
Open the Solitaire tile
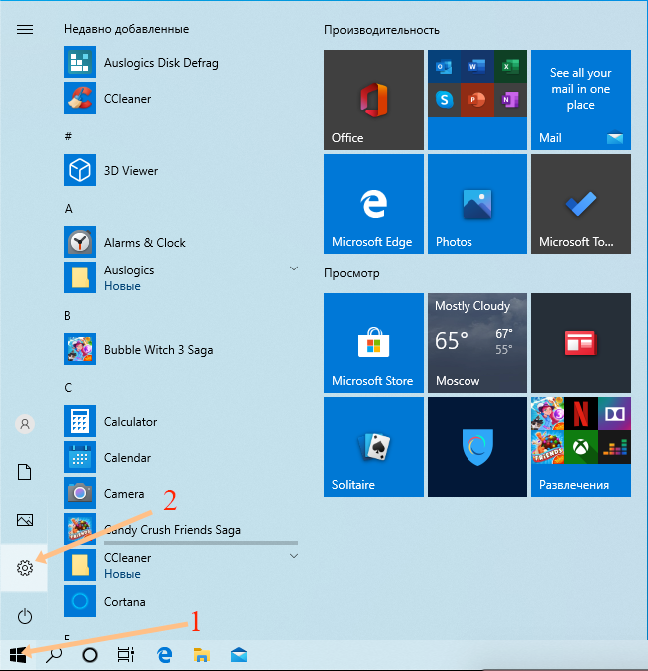[374, 447]
